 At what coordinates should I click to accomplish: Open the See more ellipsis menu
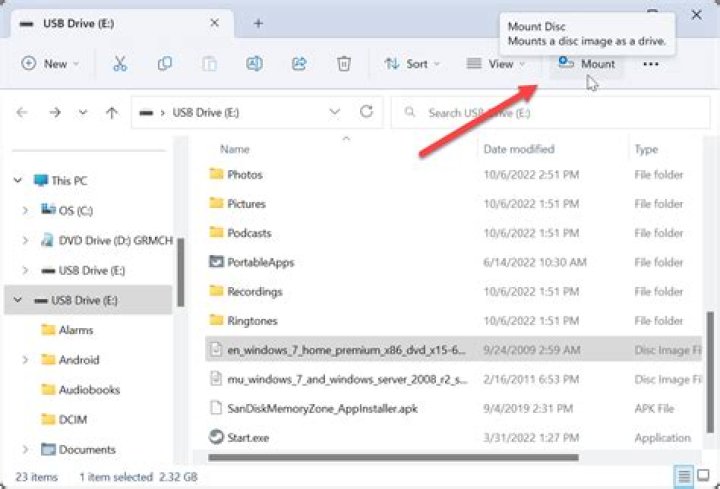click(651, 64)
